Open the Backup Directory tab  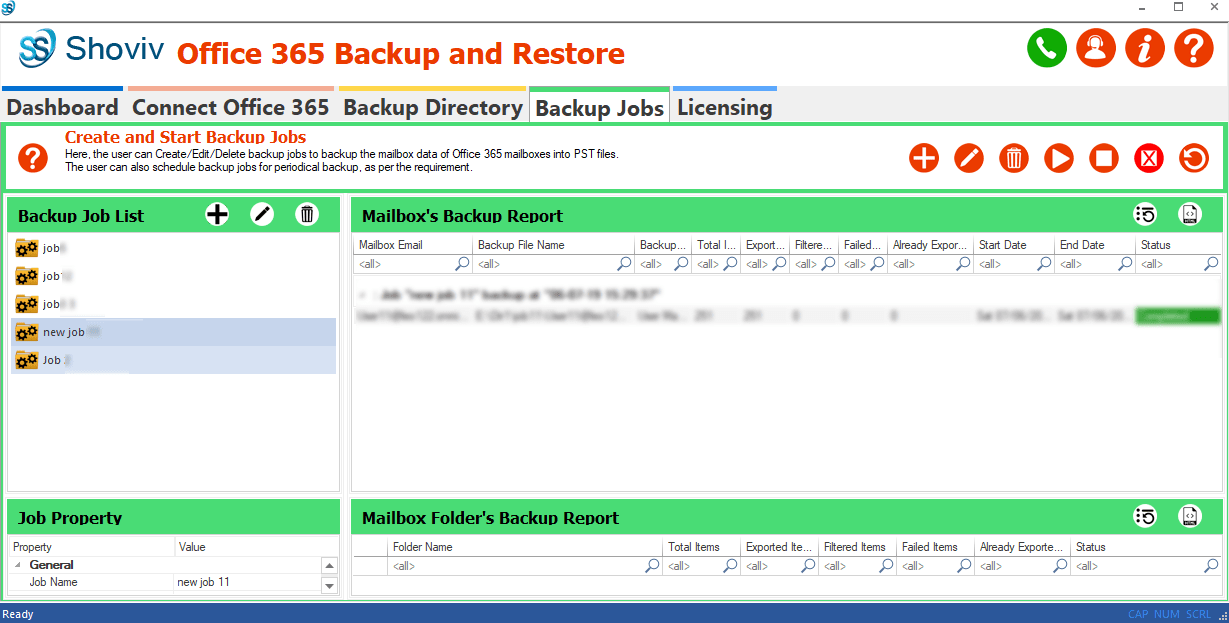click(x=432, y=107)
